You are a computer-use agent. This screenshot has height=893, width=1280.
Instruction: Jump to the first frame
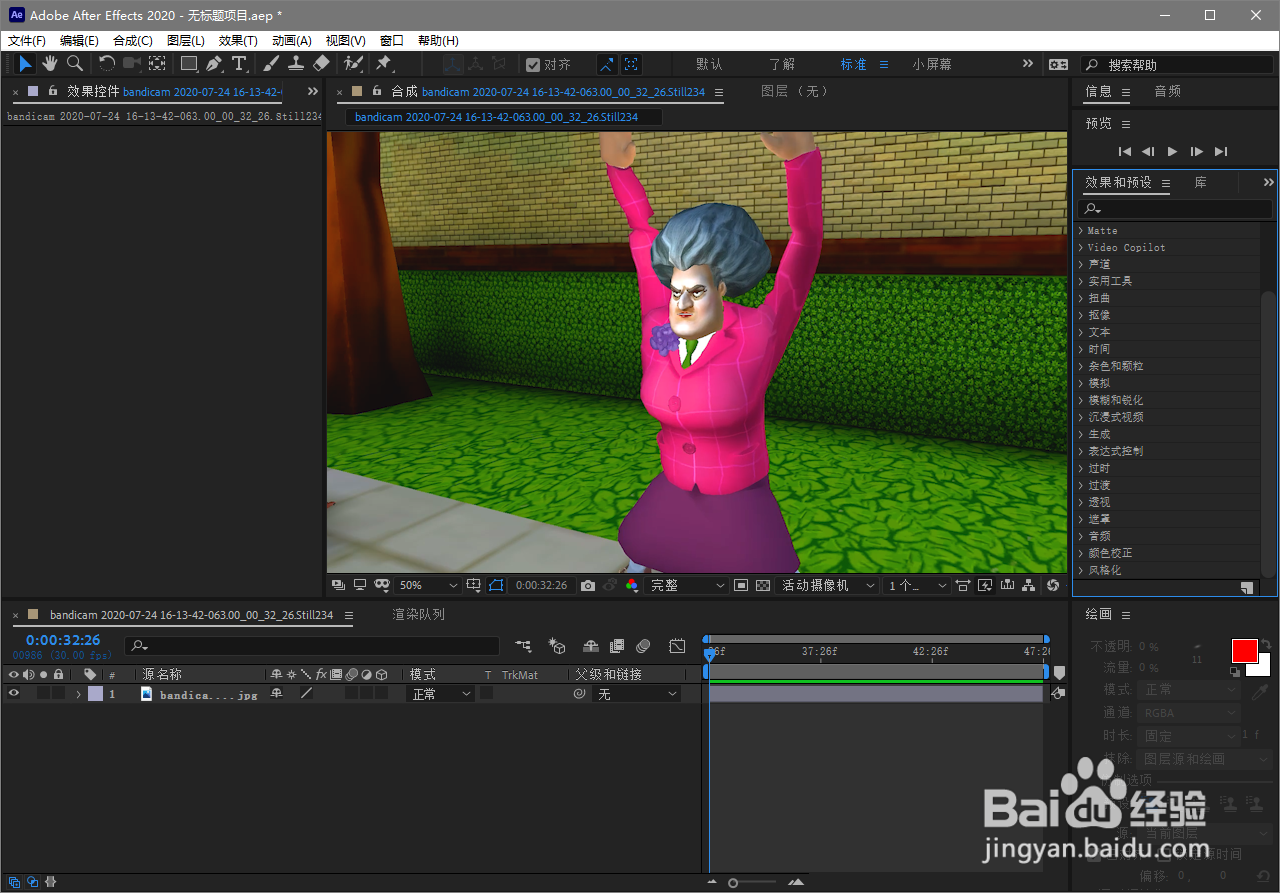point(1125,151)
